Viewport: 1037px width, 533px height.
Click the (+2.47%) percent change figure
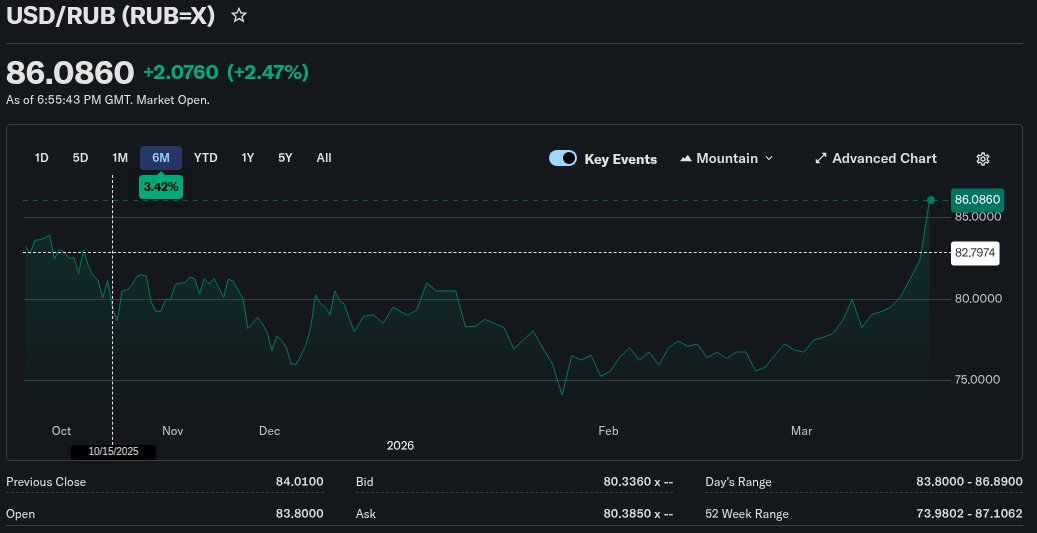268,73
